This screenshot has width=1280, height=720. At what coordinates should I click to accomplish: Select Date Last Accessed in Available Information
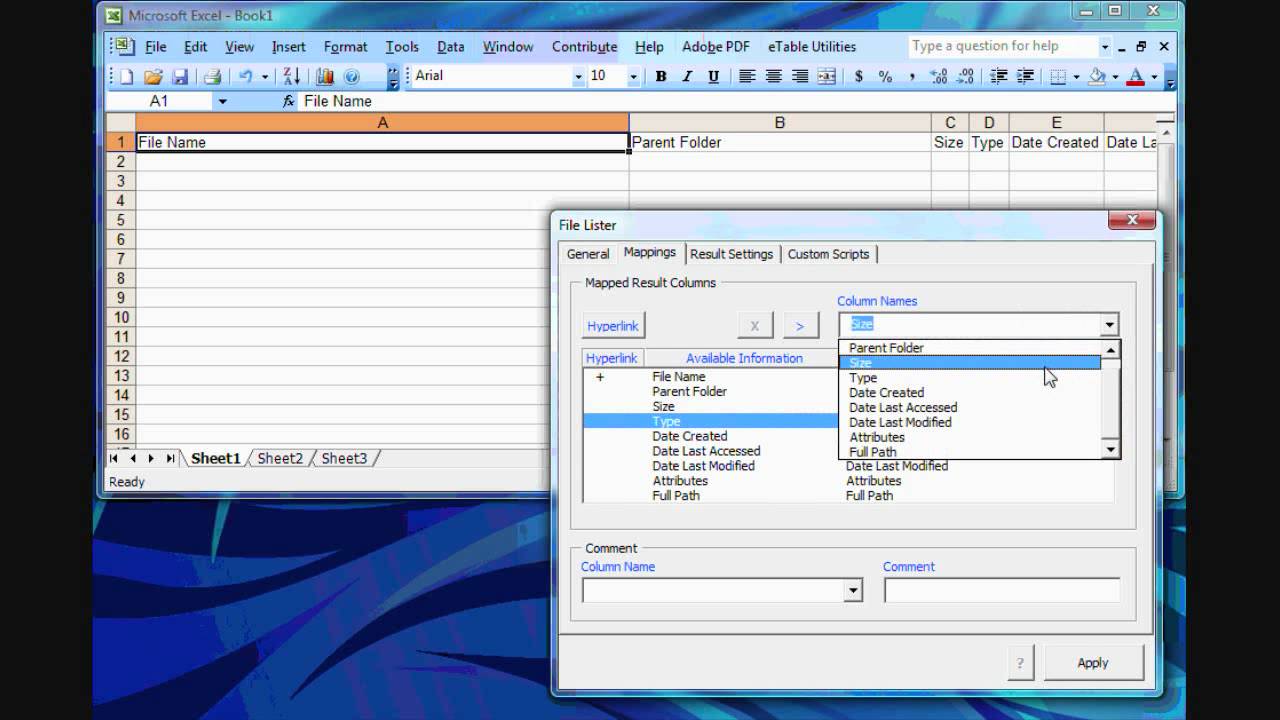click(x=706, y=451)
